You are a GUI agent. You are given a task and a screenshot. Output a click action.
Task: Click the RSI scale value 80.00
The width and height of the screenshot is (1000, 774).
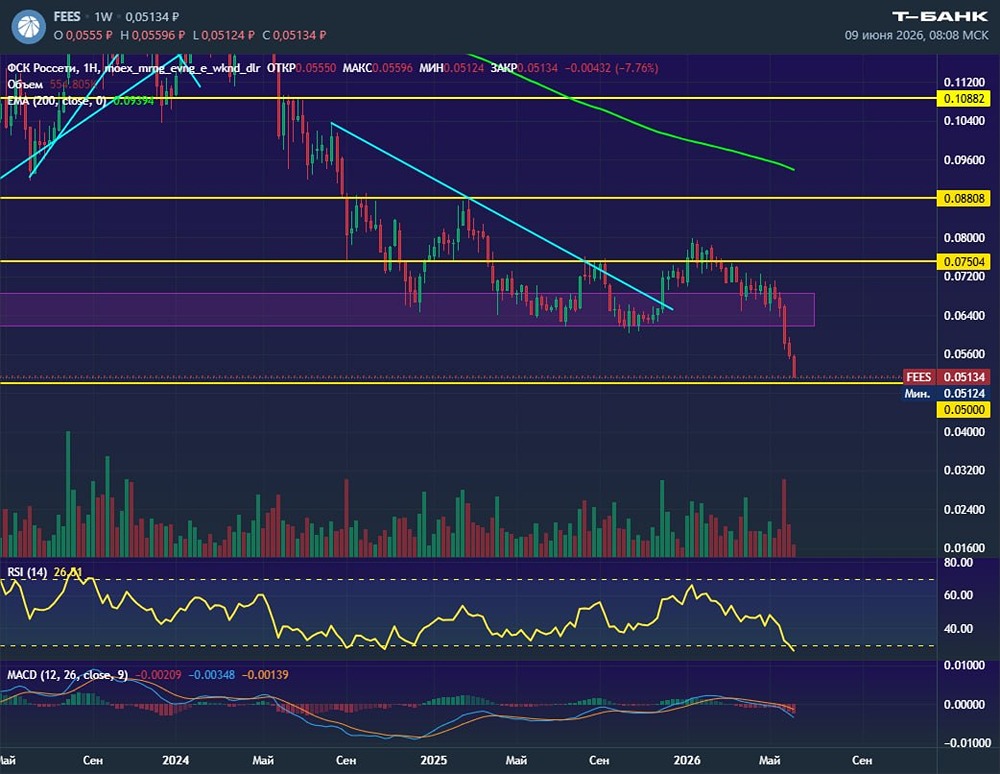click(x=959, y=562)
